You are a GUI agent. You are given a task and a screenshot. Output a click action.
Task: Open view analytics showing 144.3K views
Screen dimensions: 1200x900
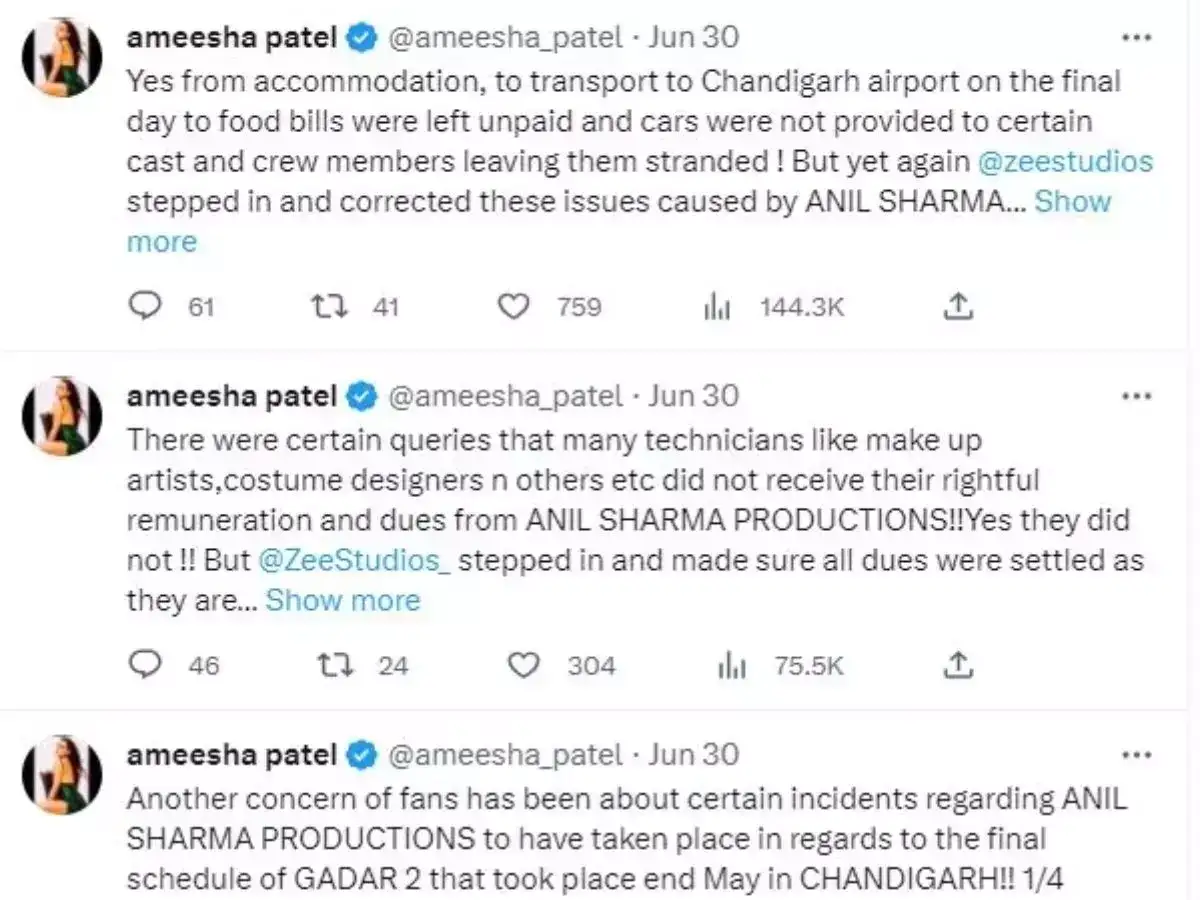[x=717, y=307]
